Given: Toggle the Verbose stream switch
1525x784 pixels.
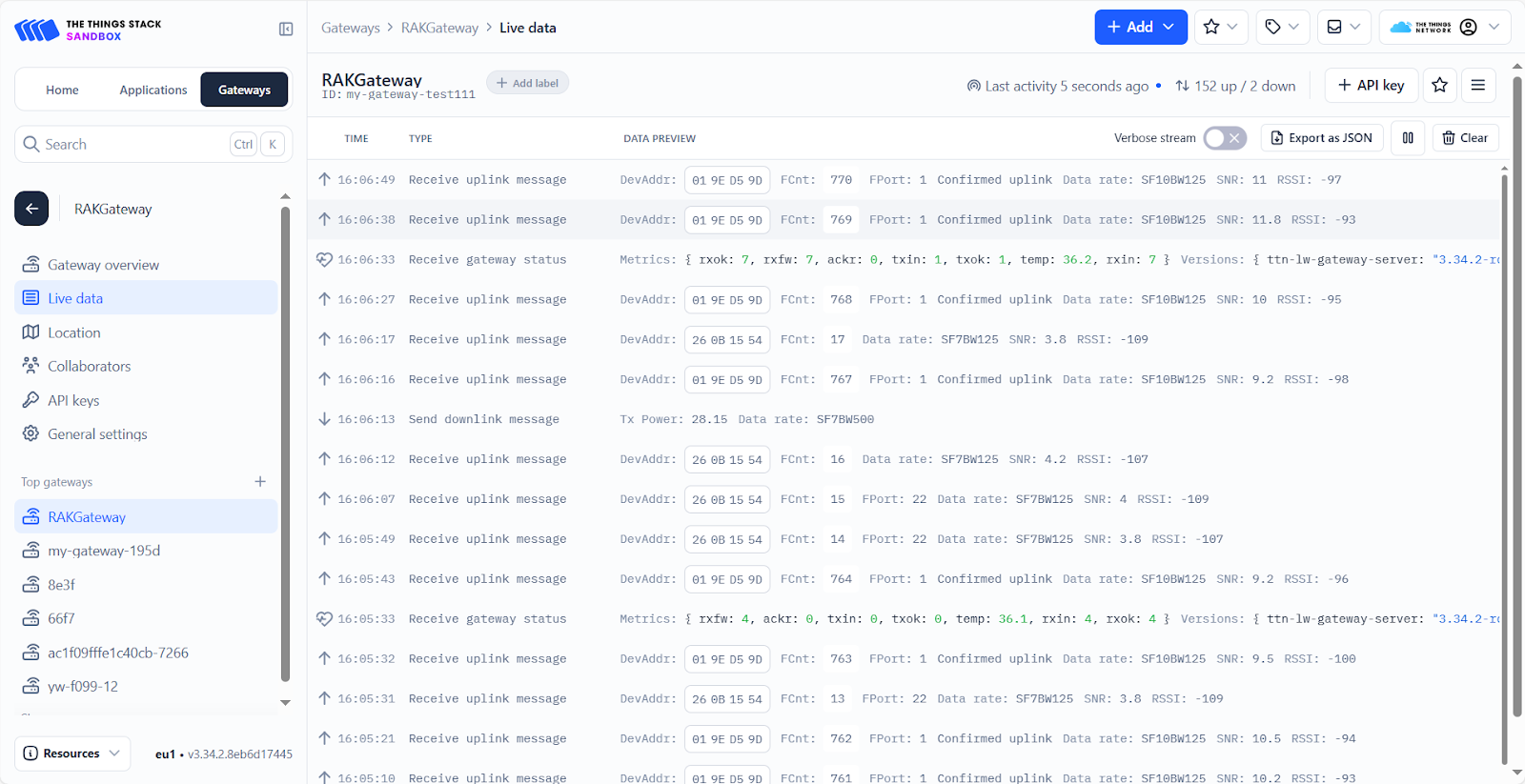Looking at the screenshot, I should pyautogui.click(x=1224, y=138).
